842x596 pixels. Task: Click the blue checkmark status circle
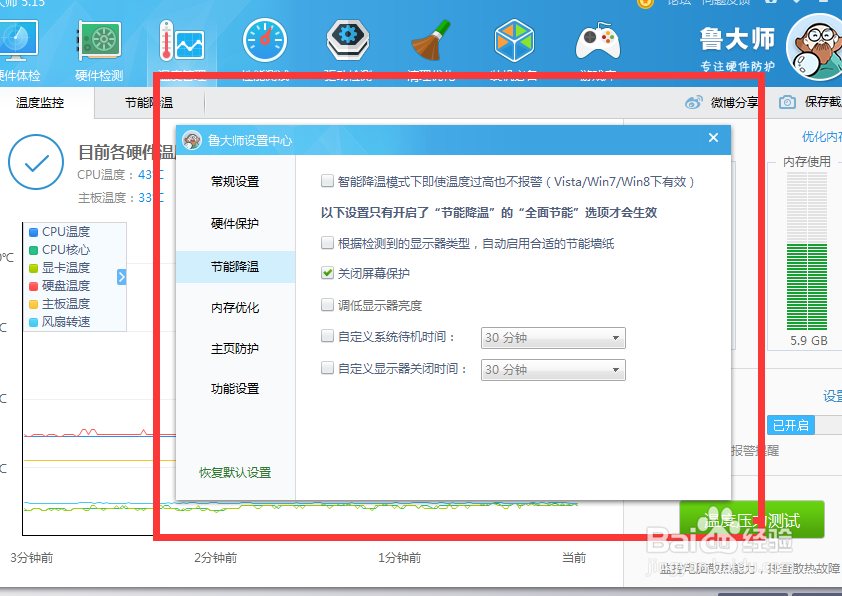(x=36, y=162)
